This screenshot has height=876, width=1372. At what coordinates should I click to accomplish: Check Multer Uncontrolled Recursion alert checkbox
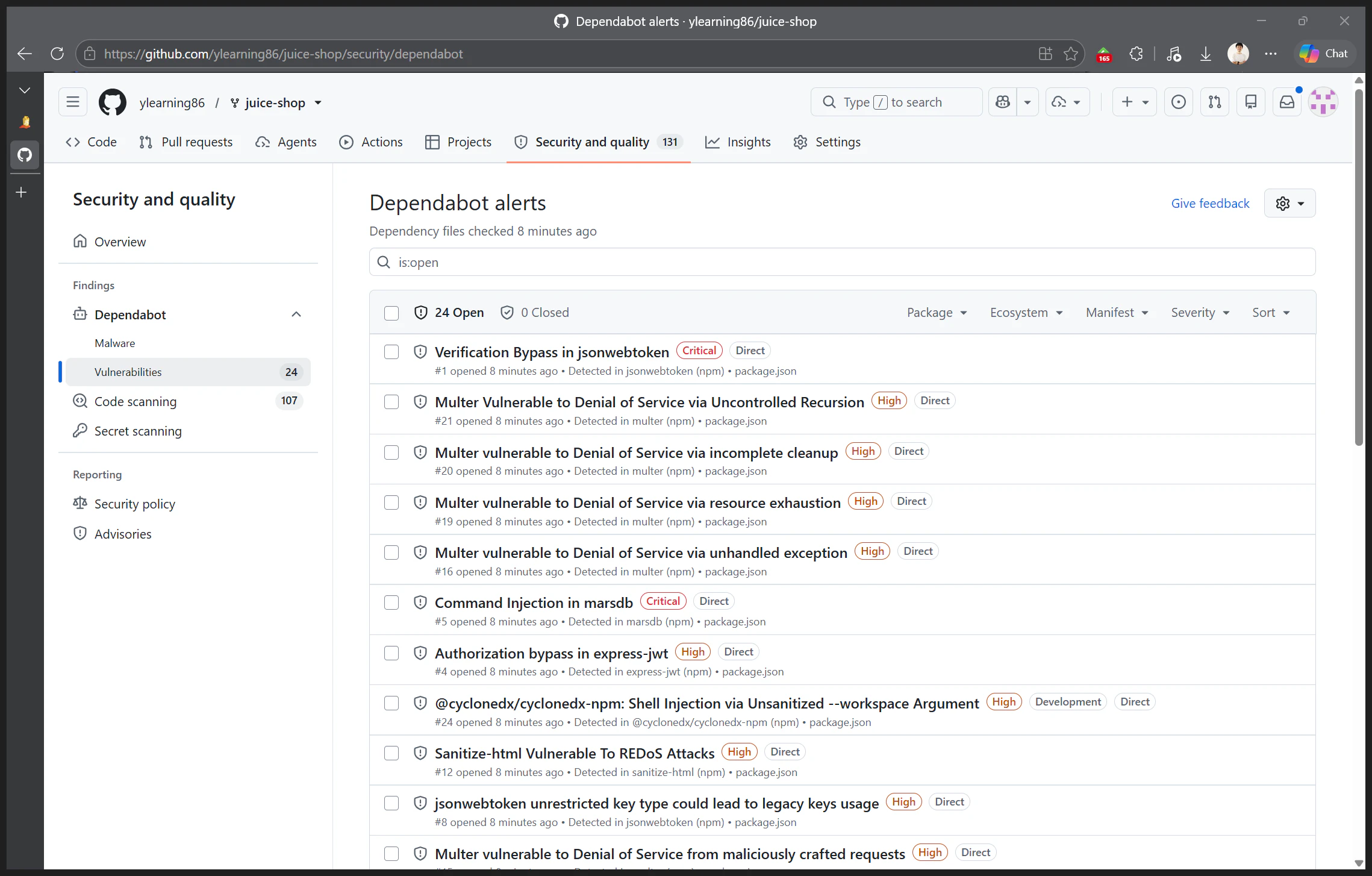(x=391, y=402)
